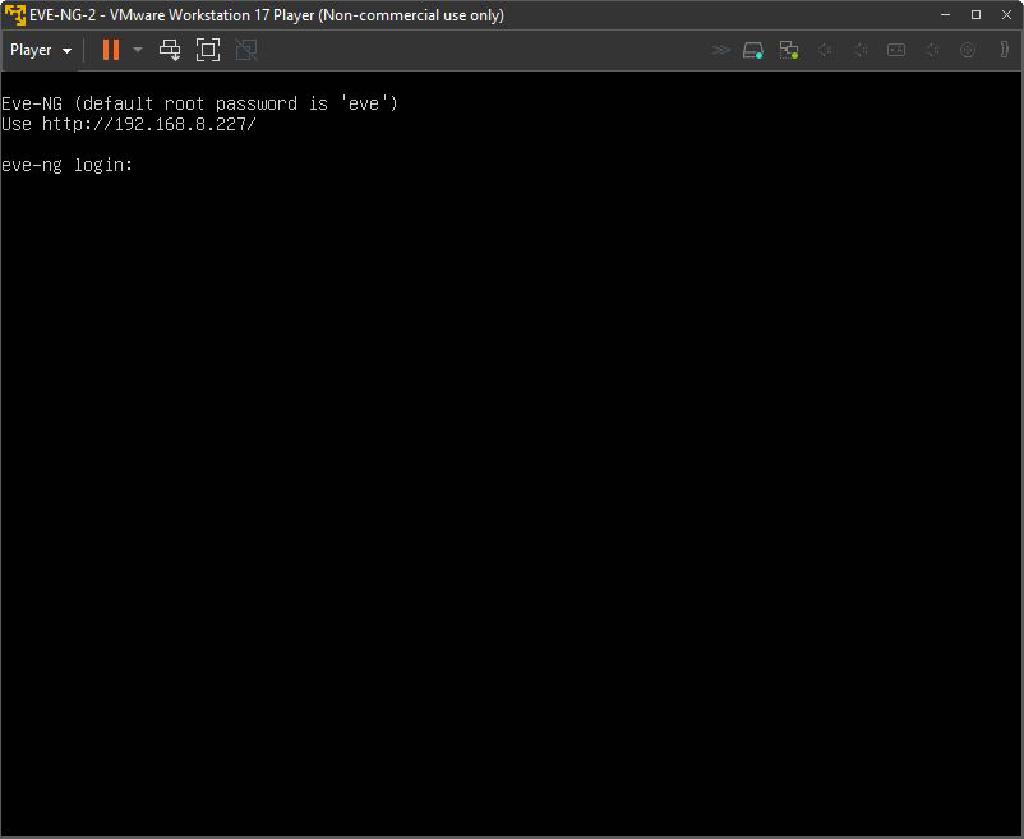The width and height of the screenshot is (1024, 839).
Task: Open the suspend button options arrow
Action: click(x=137, y=49)
